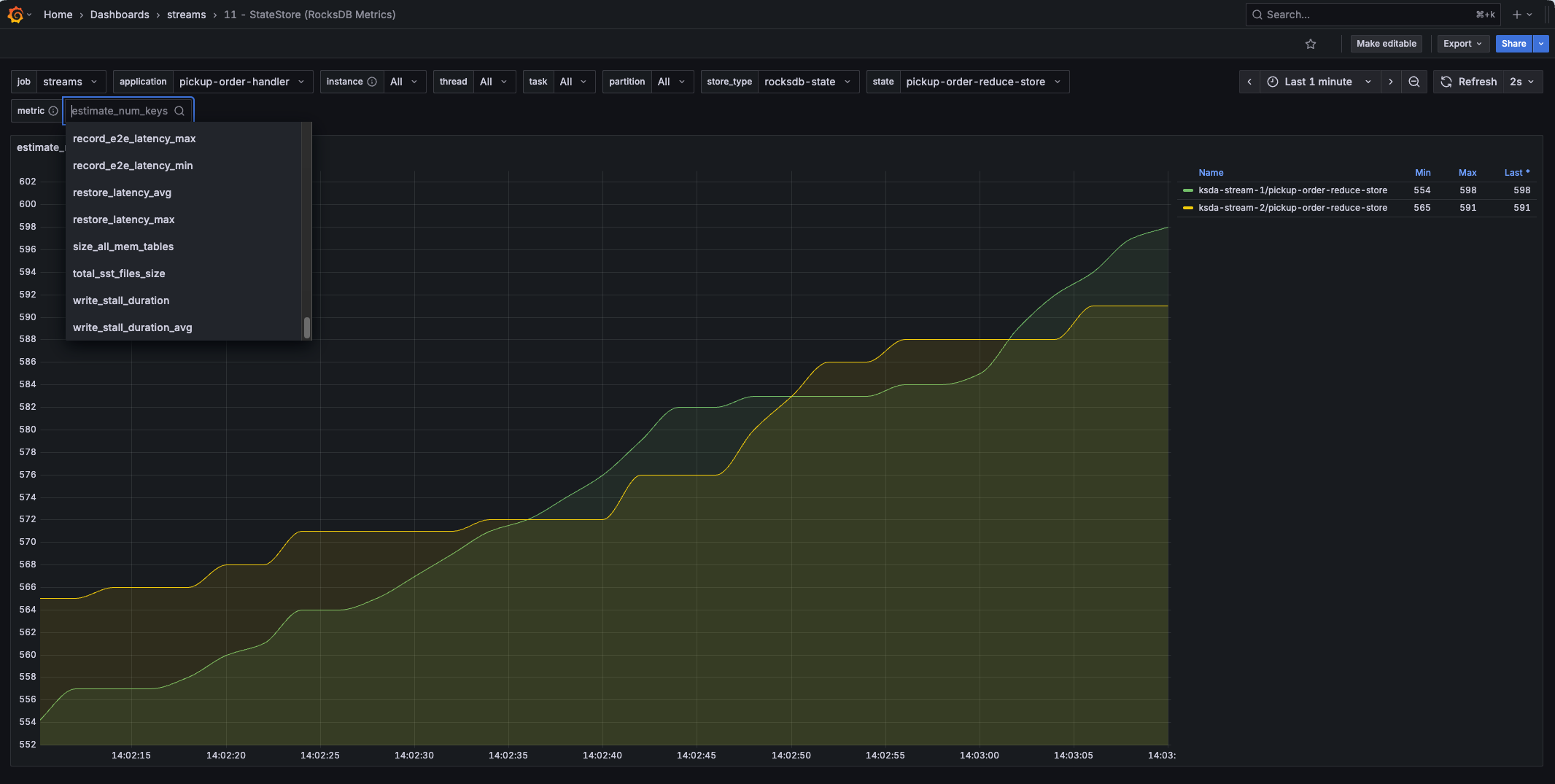The width and height of the screenshot is (1555, 784).
Task: Open the Dashboards breadcrumb link
Action: click(x=120, y=15)
